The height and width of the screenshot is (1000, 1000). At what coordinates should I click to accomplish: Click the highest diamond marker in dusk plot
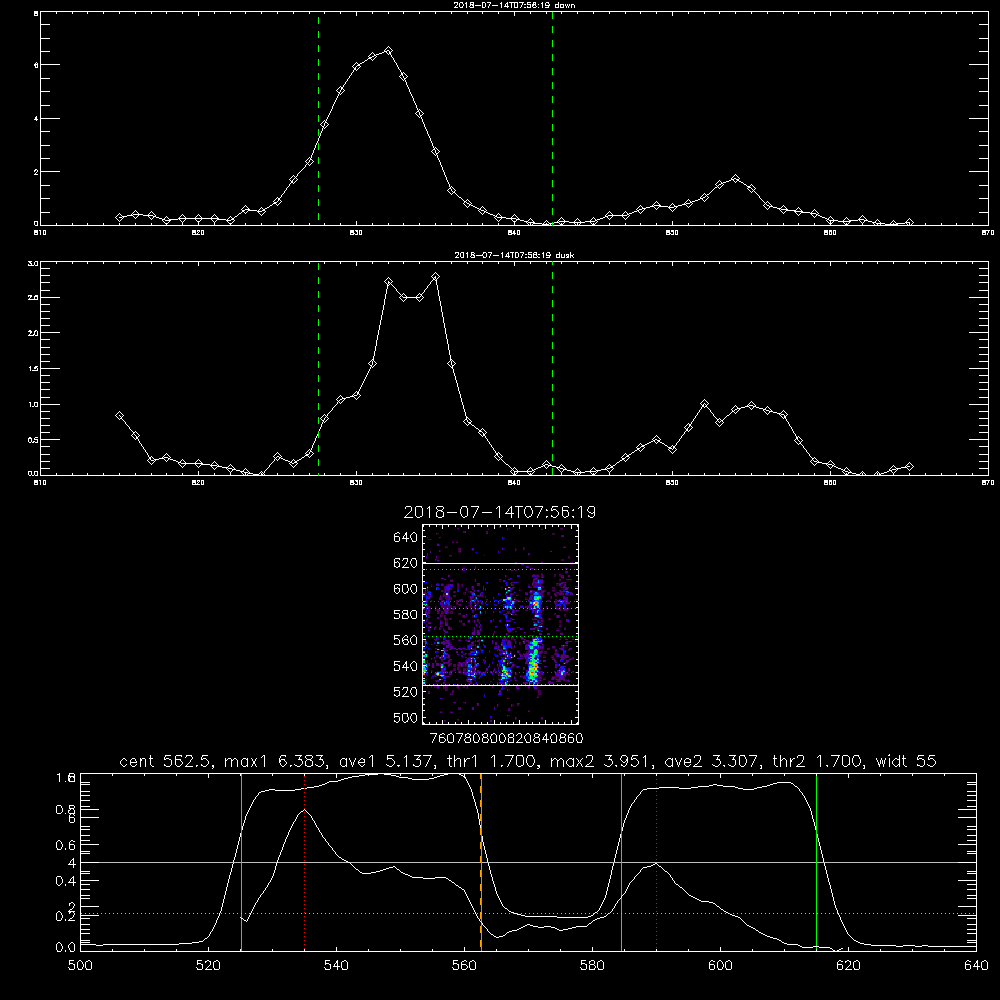point(436,277)
